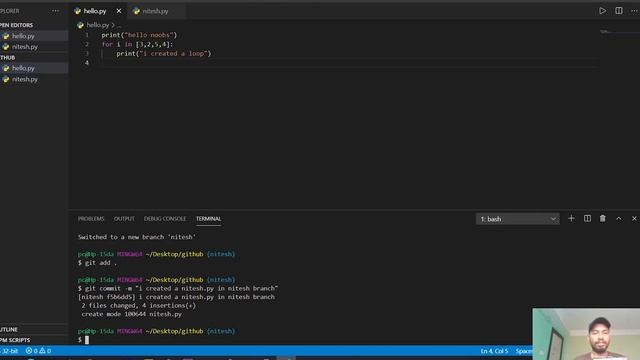The height and width of the screenshot is (360, 640).
Task: Expand the NPM Scripts section
Action: coord(15,340)
